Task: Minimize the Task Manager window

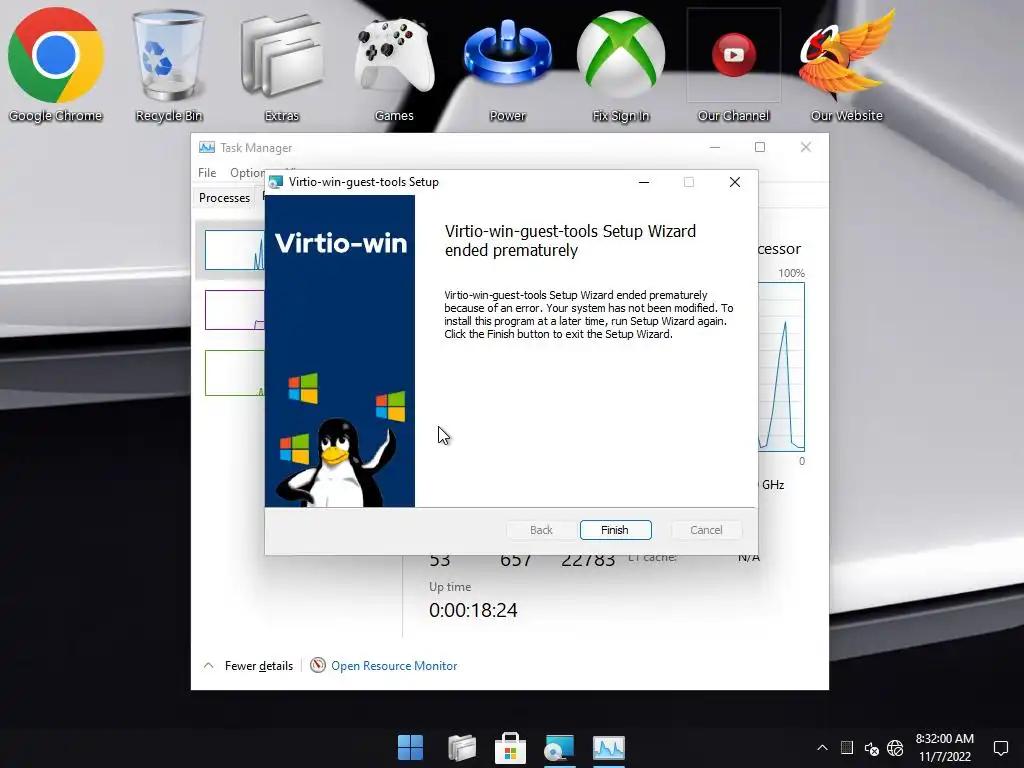Action: click(x=714, y=147)
